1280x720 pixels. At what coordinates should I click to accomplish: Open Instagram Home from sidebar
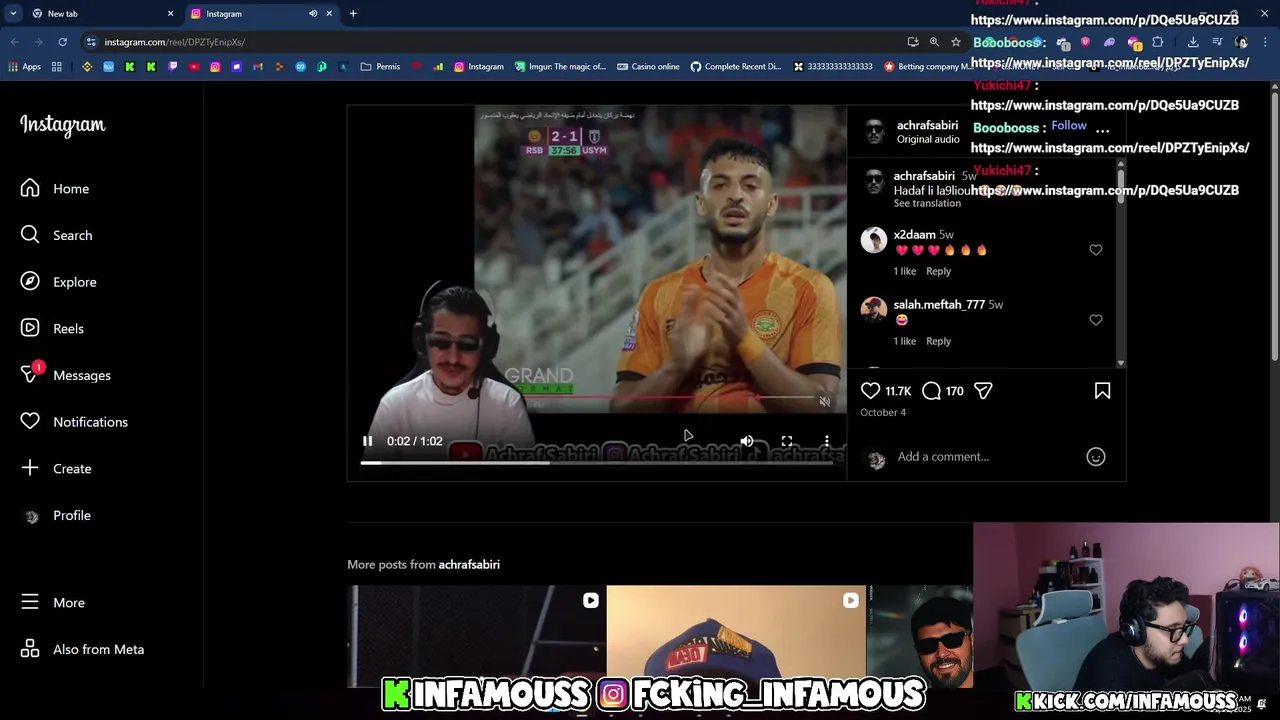(55, 188)
